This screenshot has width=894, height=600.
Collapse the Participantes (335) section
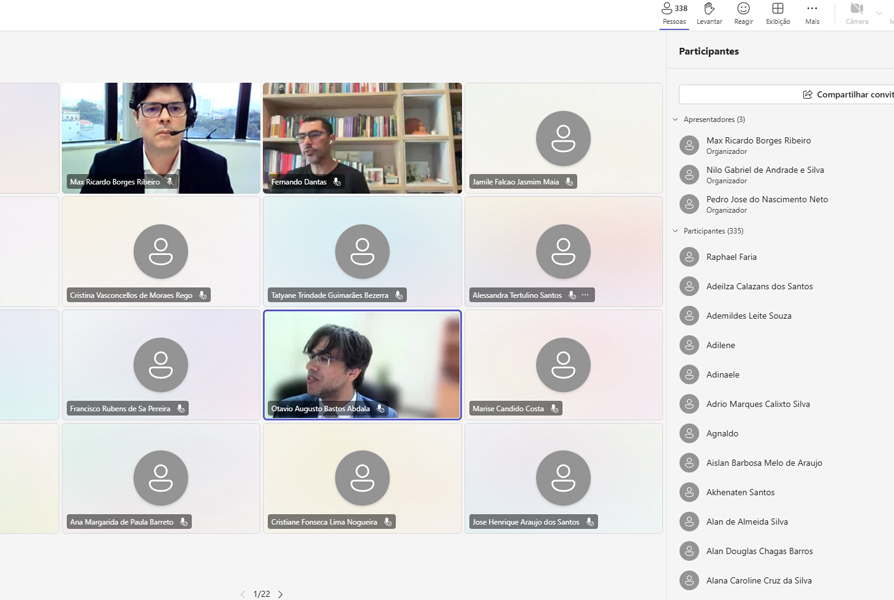tap(675, 231)
